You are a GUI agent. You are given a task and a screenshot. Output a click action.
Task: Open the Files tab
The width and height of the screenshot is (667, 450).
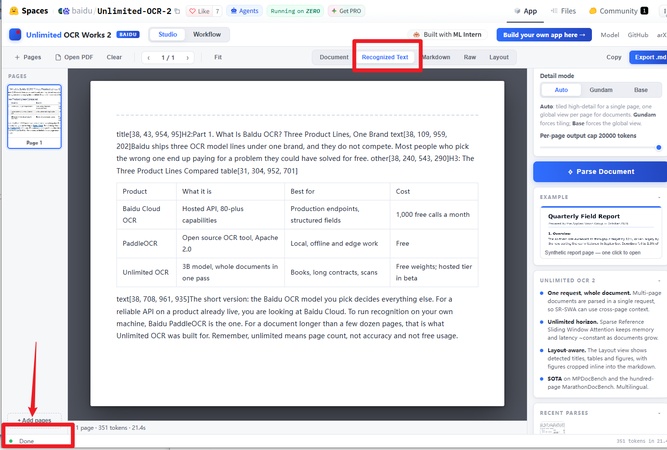point(563,11)
